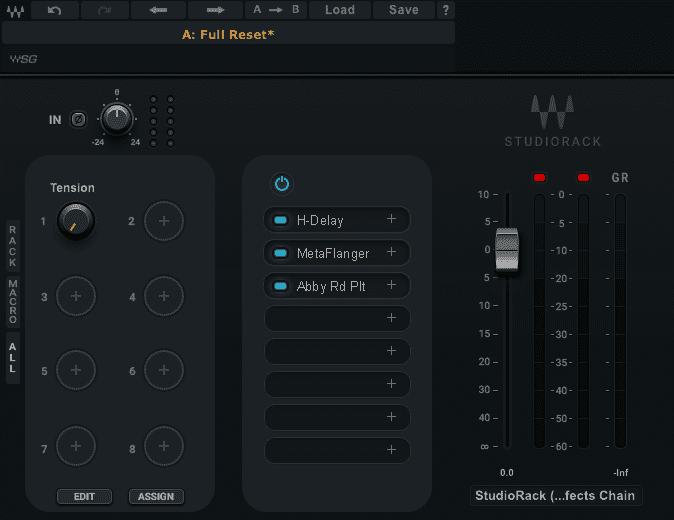
Task: Add a macro to slot 7
Action: (x=76, y=446)
